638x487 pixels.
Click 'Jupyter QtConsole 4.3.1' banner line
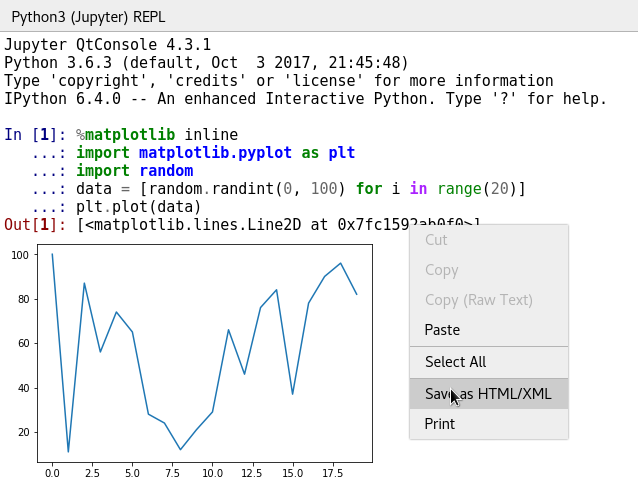(108, 45)
